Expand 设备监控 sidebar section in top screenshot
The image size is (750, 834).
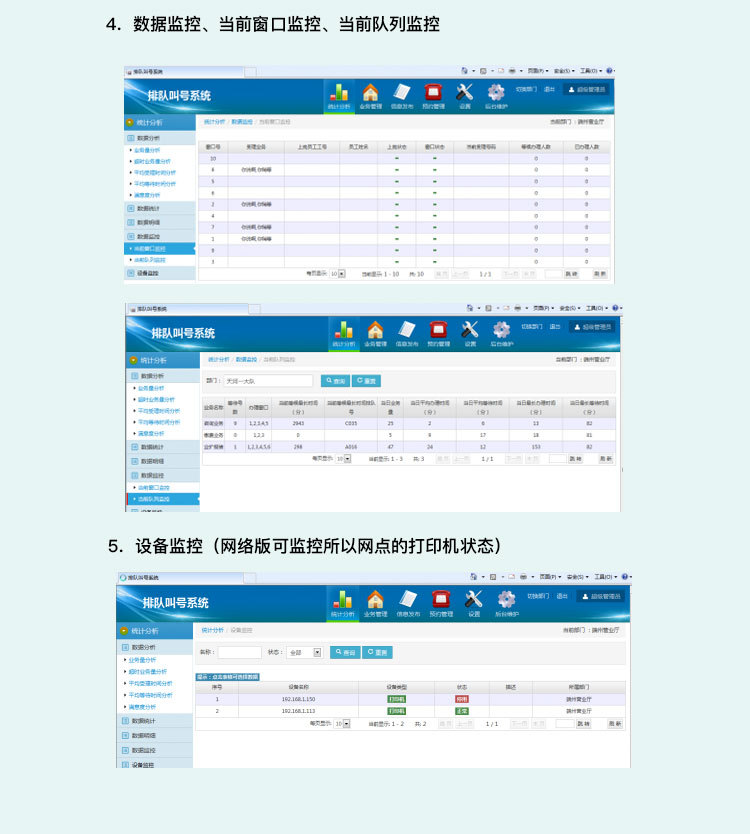coord(160,273)
